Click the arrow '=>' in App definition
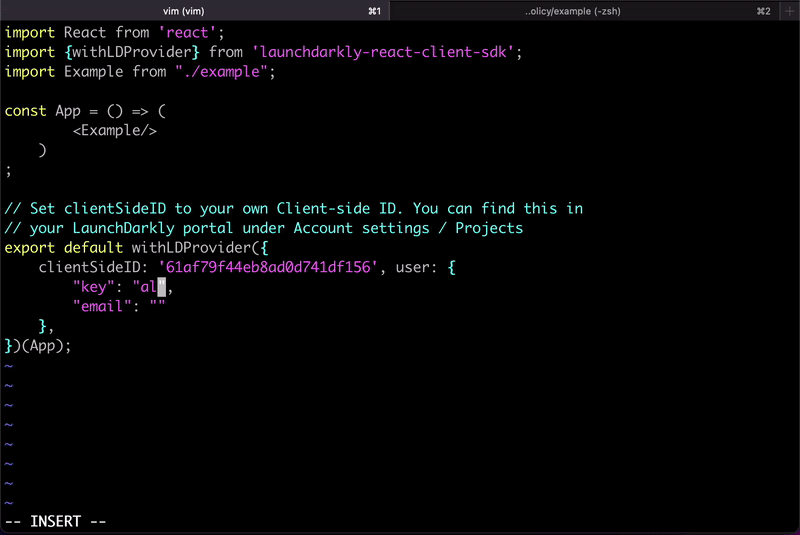This screenshot has height=535, width=800. click(x=140, y=111)
